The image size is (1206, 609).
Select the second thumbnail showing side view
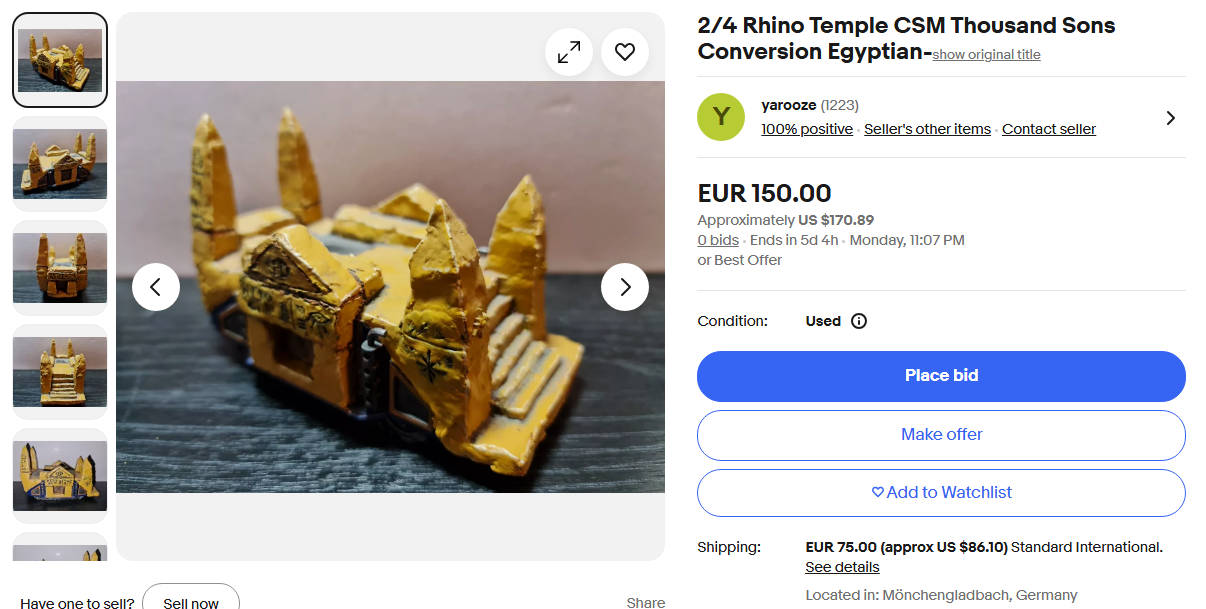[60, 164]
